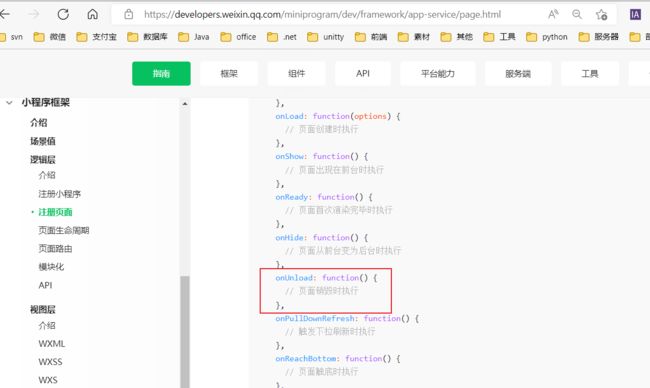
Task: Open the read aloud icon
Action: tap(553, 15)
